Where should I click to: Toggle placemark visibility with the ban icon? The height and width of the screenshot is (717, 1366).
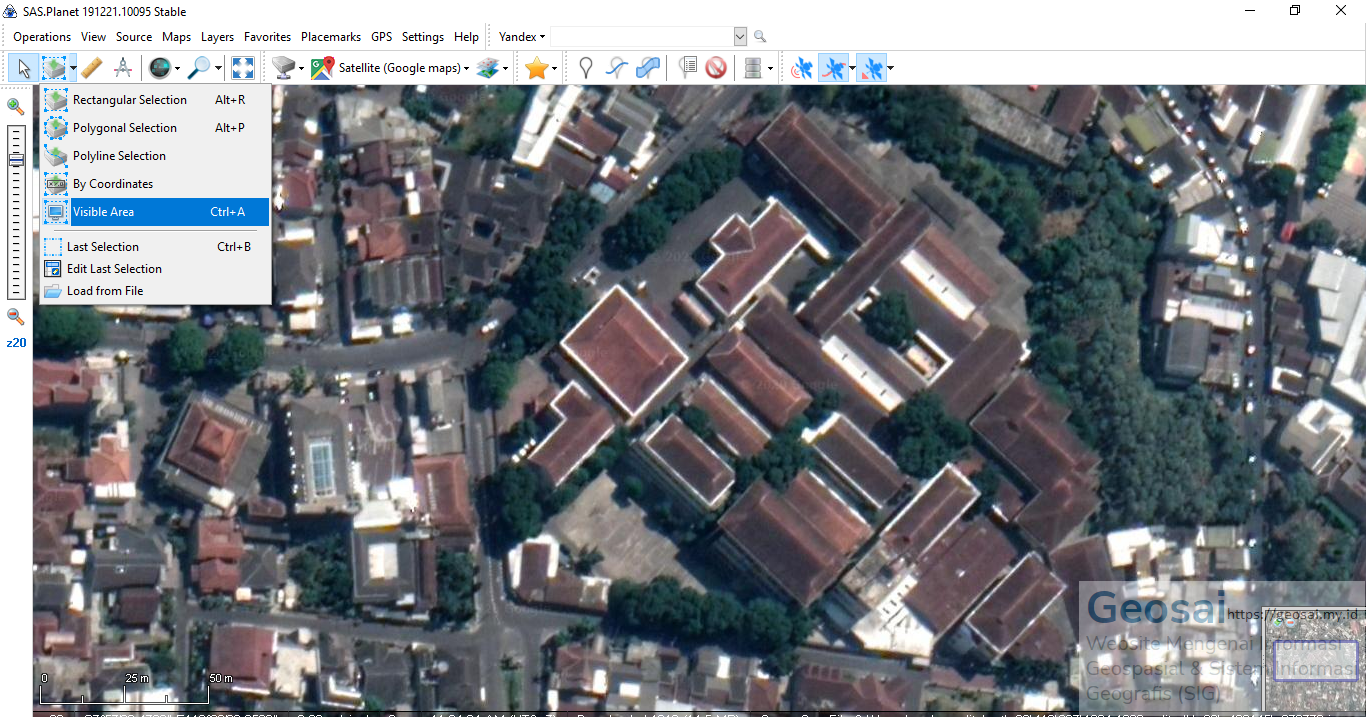click(716, 67)
